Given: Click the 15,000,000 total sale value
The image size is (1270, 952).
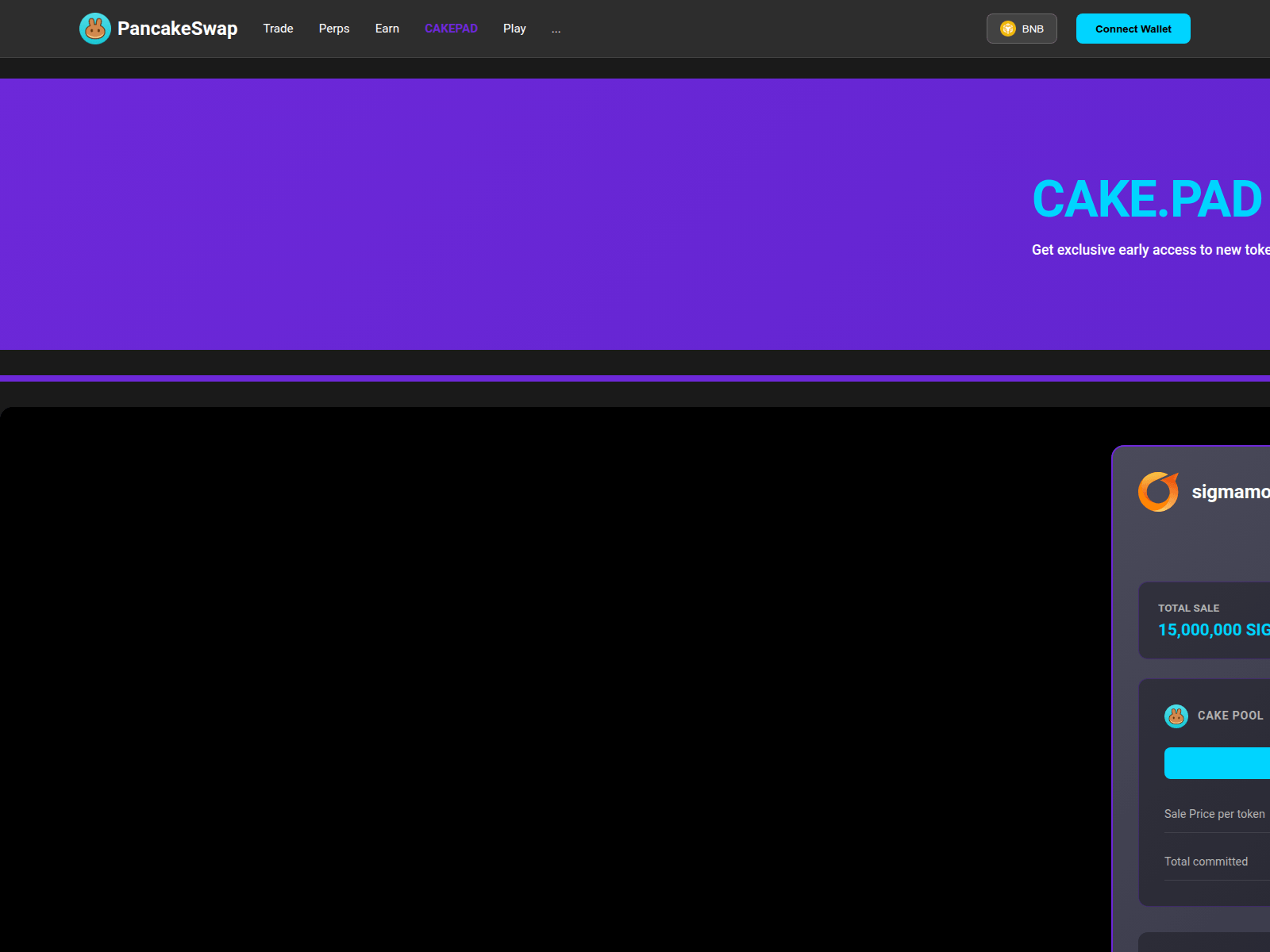Looking at the screenshot, I should [1214, 630].
